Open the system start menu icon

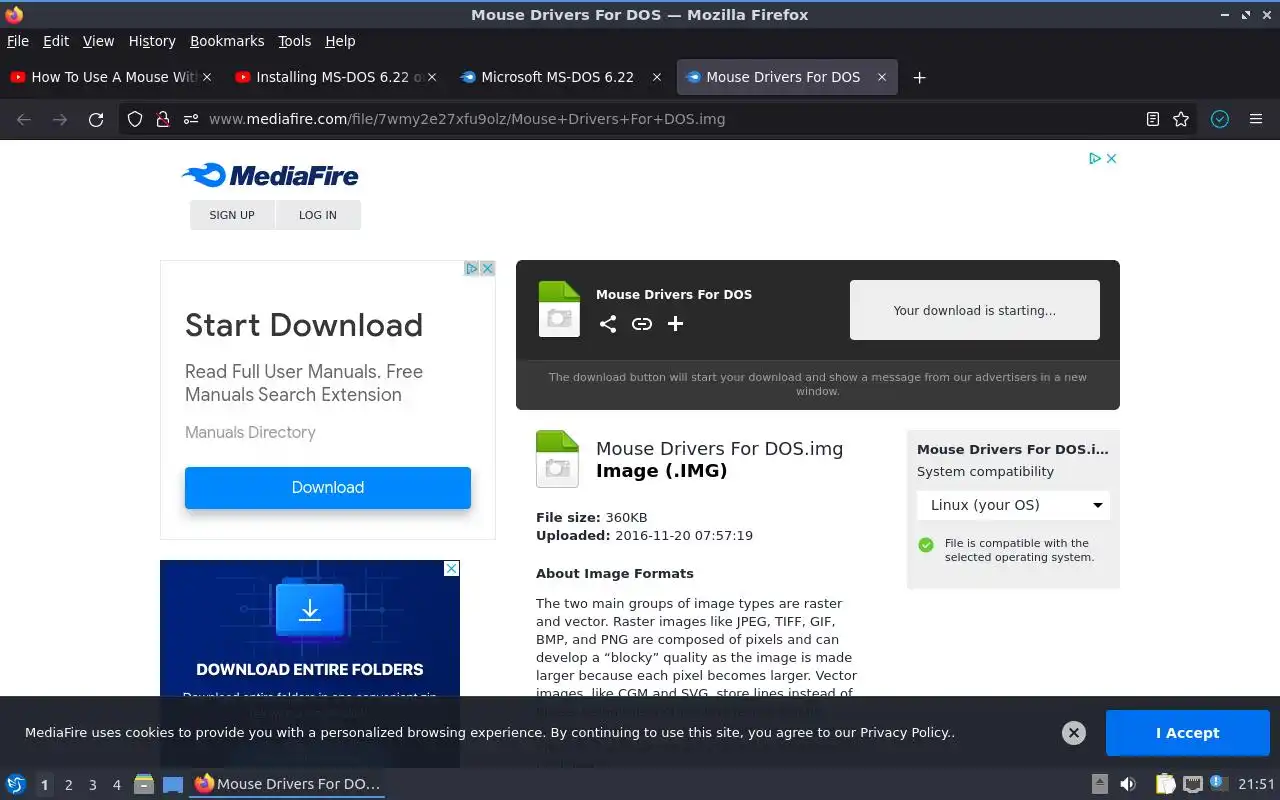point(16,784)
